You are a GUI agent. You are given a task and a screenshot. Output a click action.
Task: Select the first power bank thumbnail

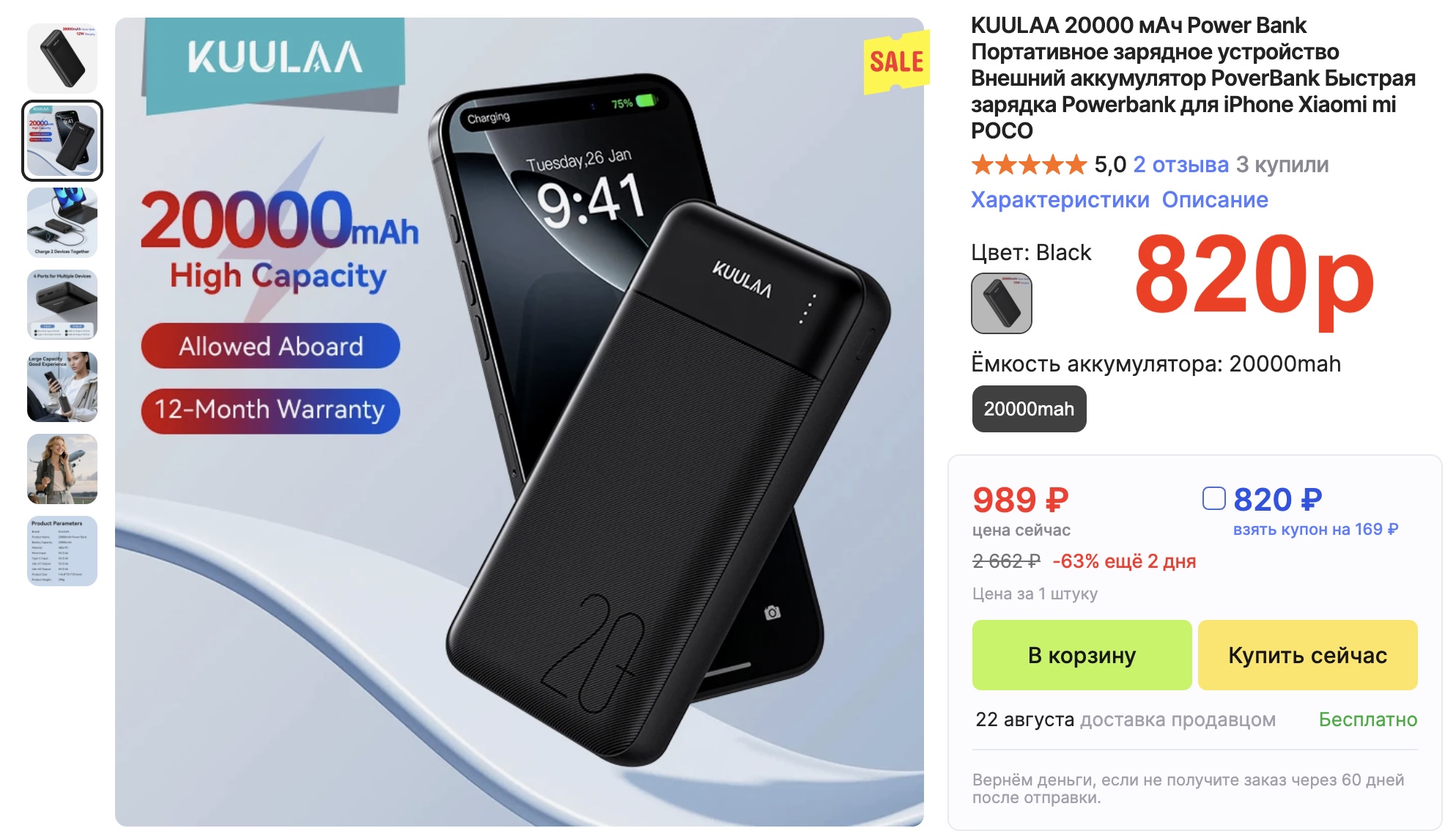click(62, 59)
